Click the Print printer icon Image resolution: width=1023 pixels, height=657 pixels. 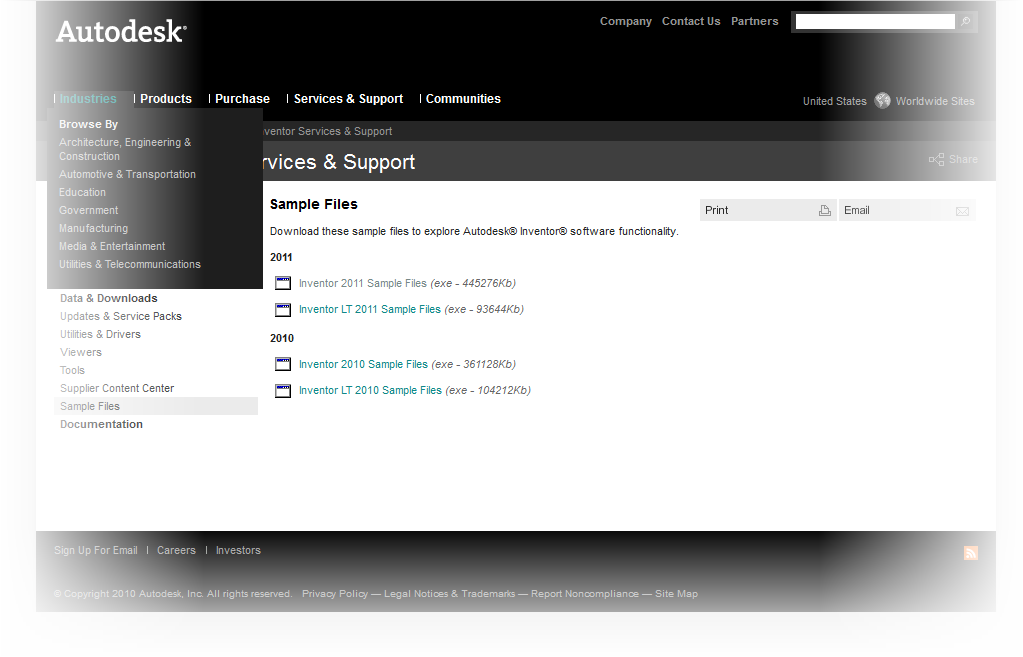pyautogui.click(x=824, y=210)
